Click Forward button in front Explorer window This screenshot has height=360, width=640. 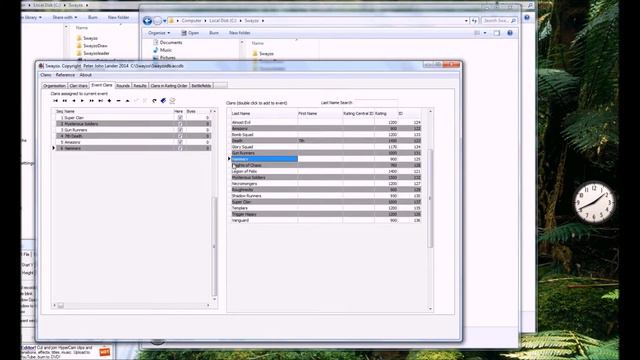[x=158, y=20]
